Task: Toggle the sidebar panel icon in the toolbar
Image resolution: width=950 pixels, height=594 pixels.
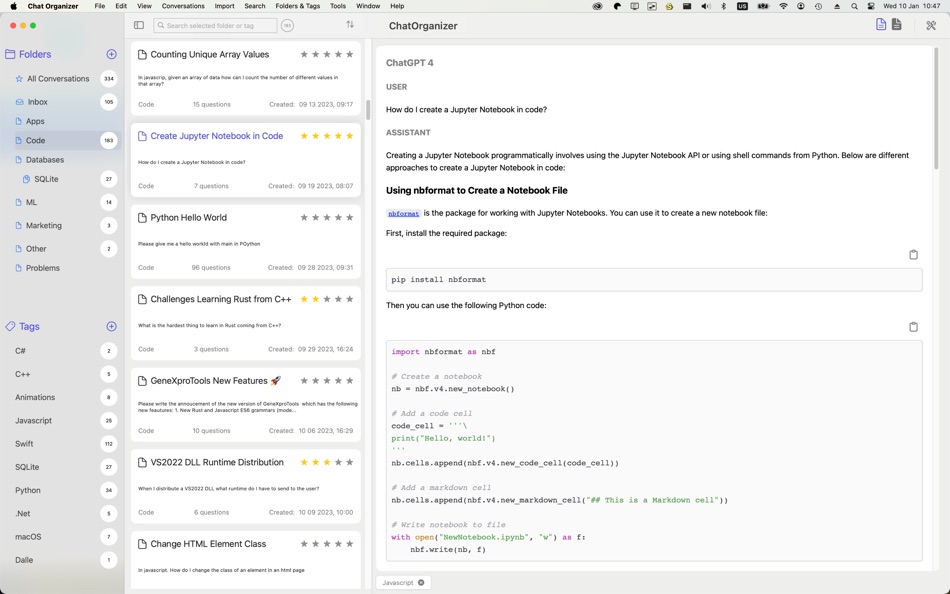Action: pos(139,25)
